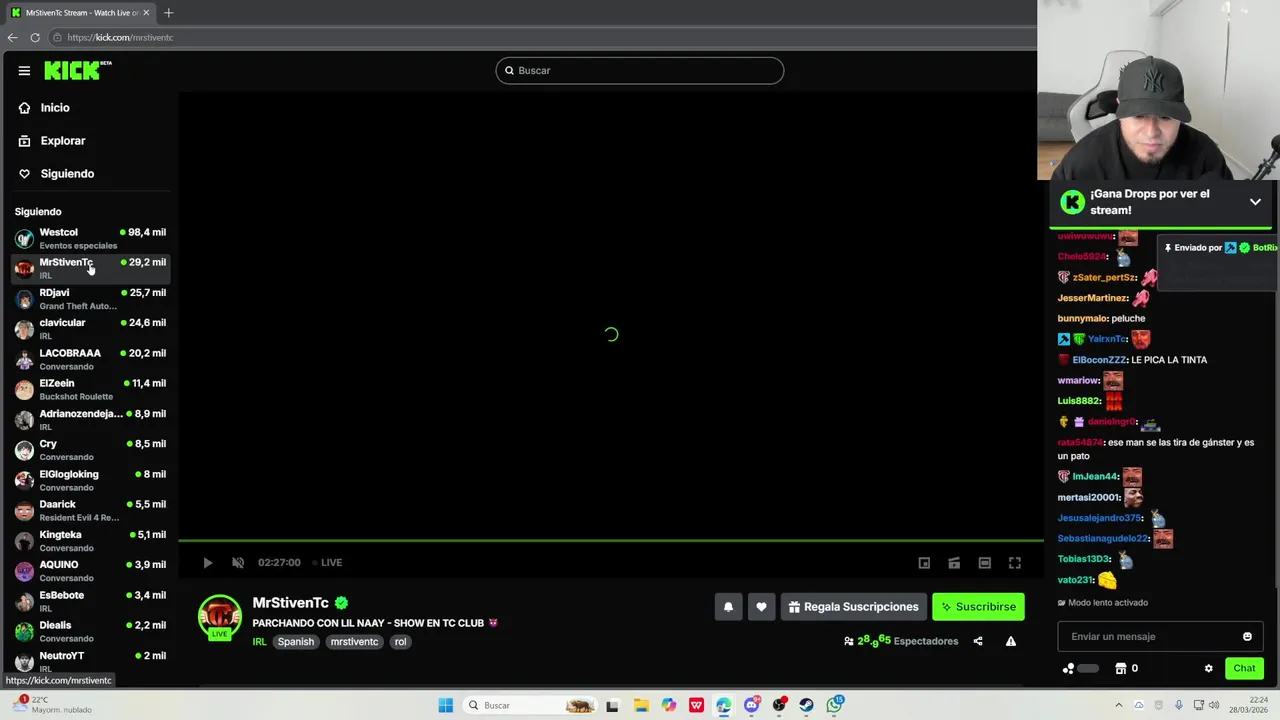Image resolution: width=1280 pixels, height=720 pixels.
Task: Switch player to theater mode
Action: pos(984,563)
